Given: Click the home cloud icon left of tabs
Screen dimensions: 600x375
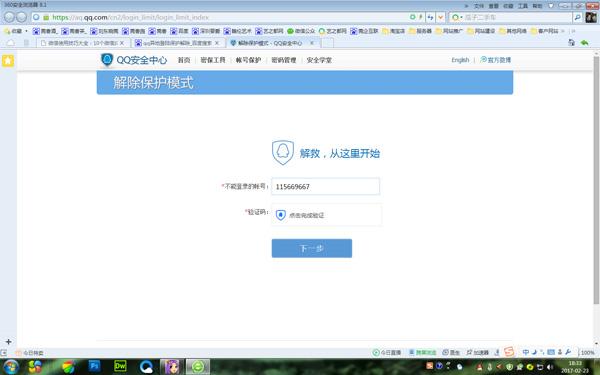Looking at the screenshot, I should 11,43.
